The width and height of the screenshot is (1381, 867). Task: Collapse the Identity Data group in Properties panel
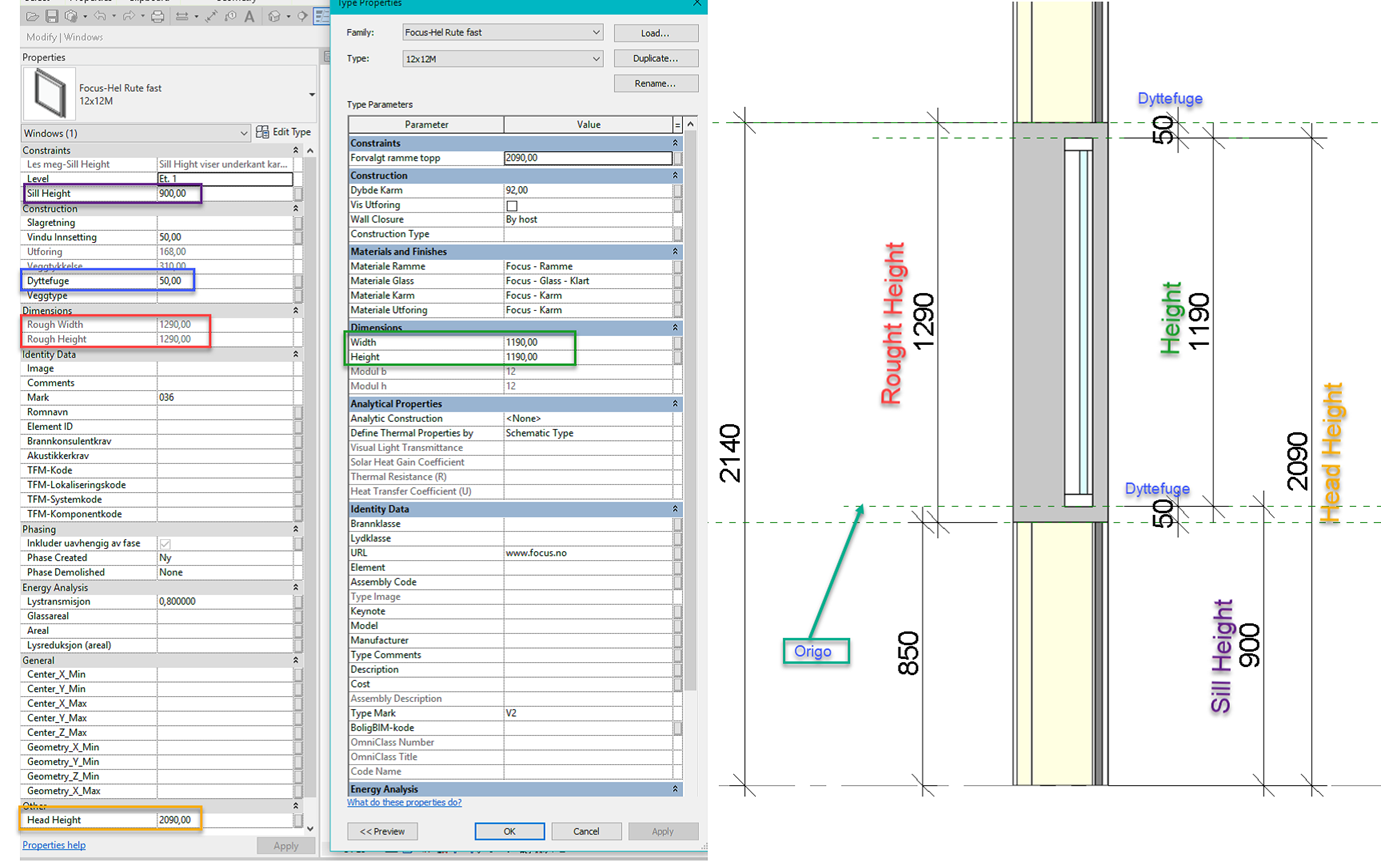(296, 354)
